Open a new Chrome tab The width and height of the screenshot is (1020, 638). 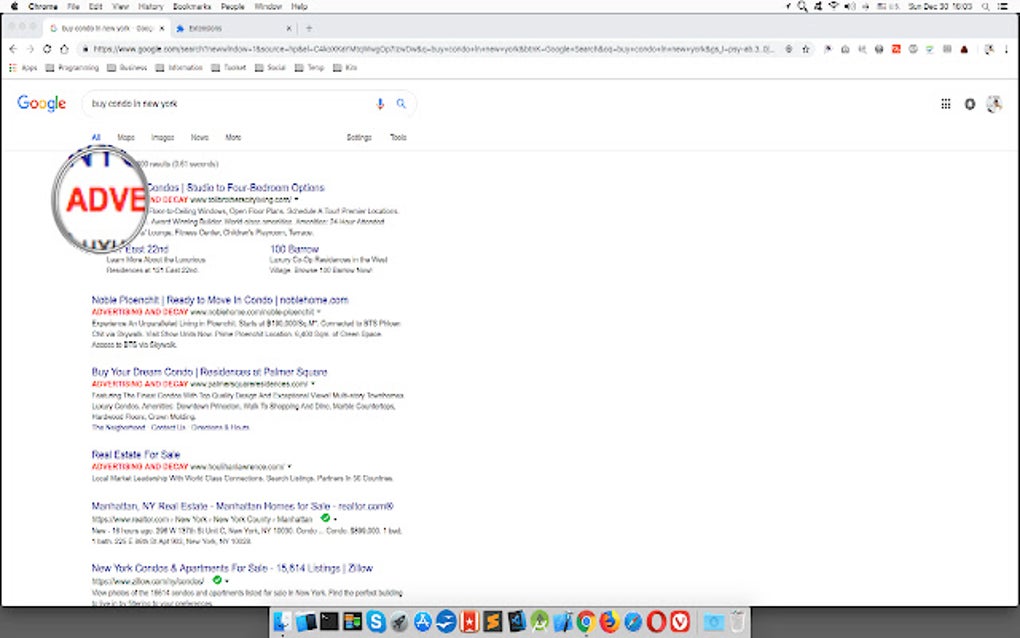pyautogui.click(x=309, y=29)
